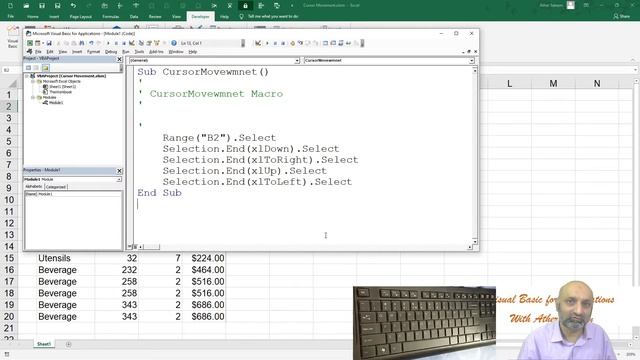
Task: Open the Properties Window toolbar icon
Action: point(149,43)
